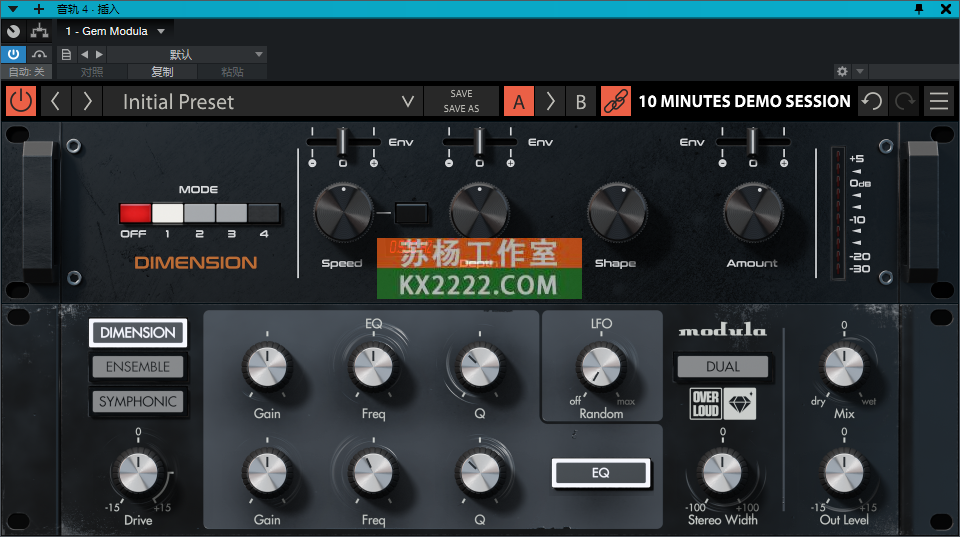Load the next preset with right arrow
Screen dimensions: 960x537
click(87, 101)
